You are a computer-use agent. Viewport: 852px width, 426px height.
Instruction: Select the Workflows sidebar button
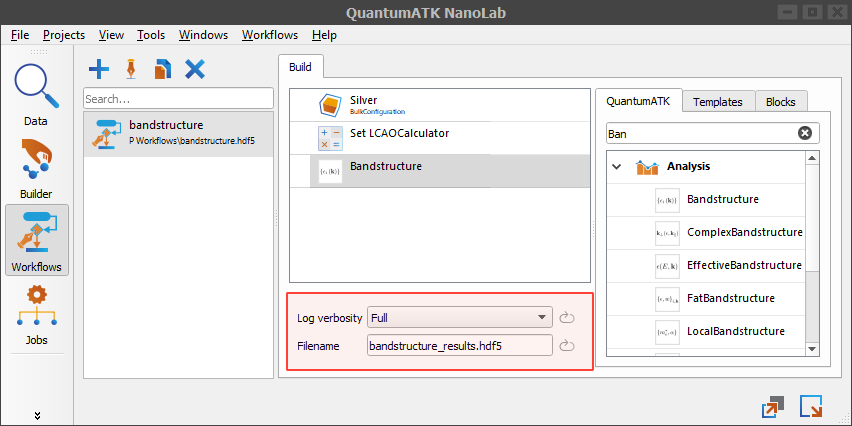[36, 240]
